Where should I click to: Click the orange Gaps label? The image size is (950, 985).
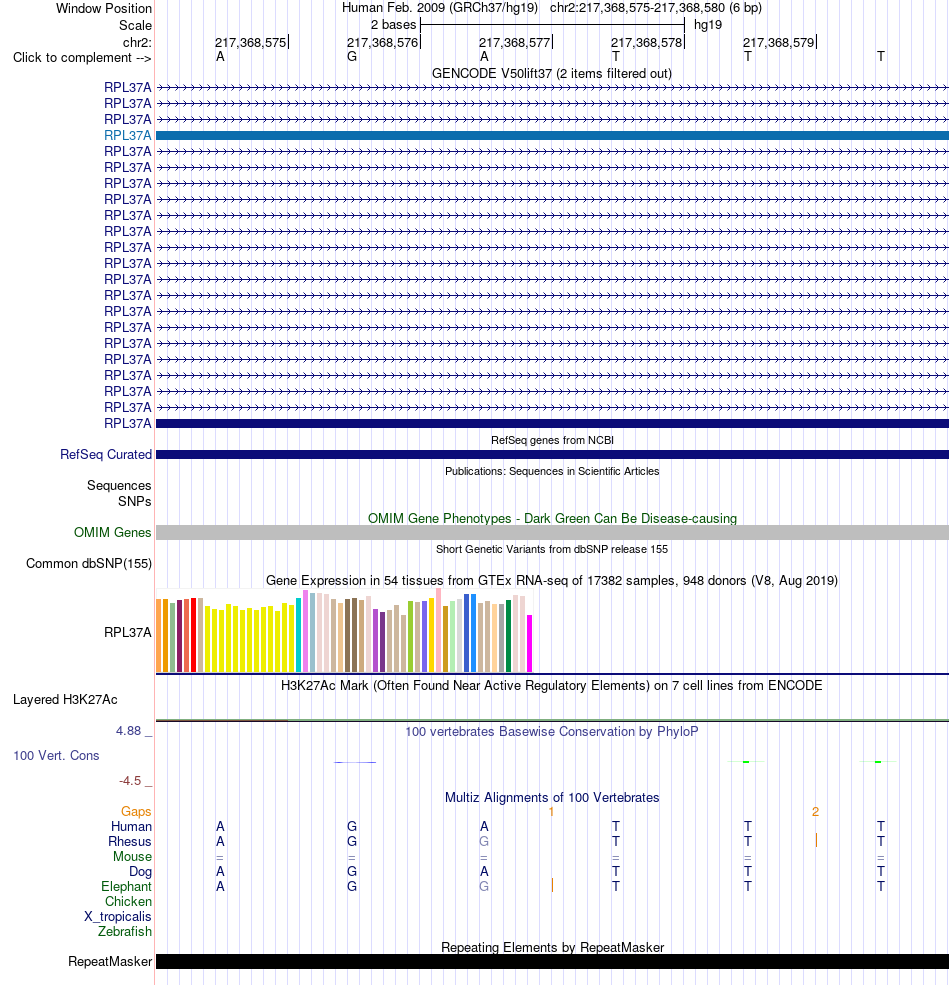point(136,811)
